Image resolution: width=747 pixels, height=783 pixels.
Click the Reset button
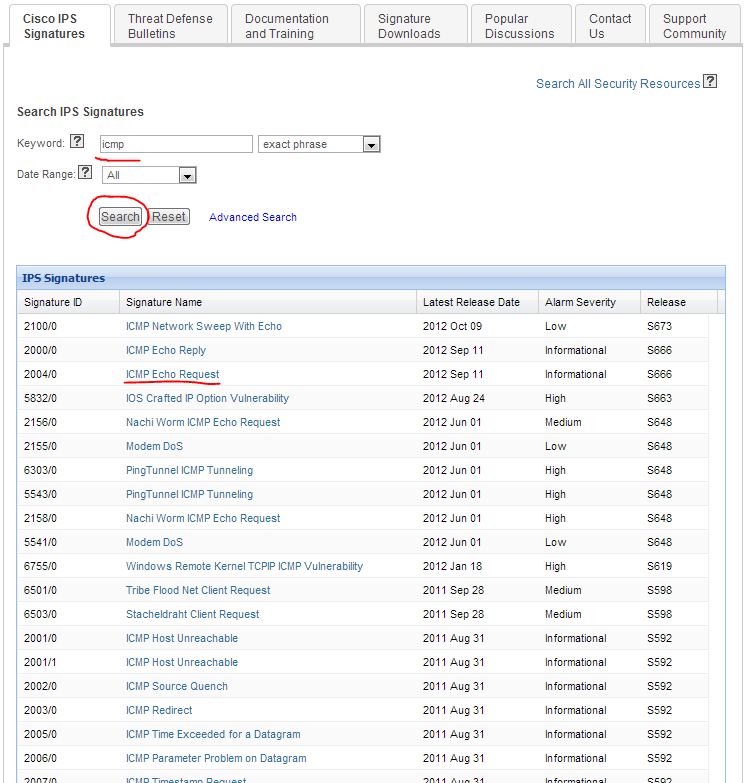point(169,217)
